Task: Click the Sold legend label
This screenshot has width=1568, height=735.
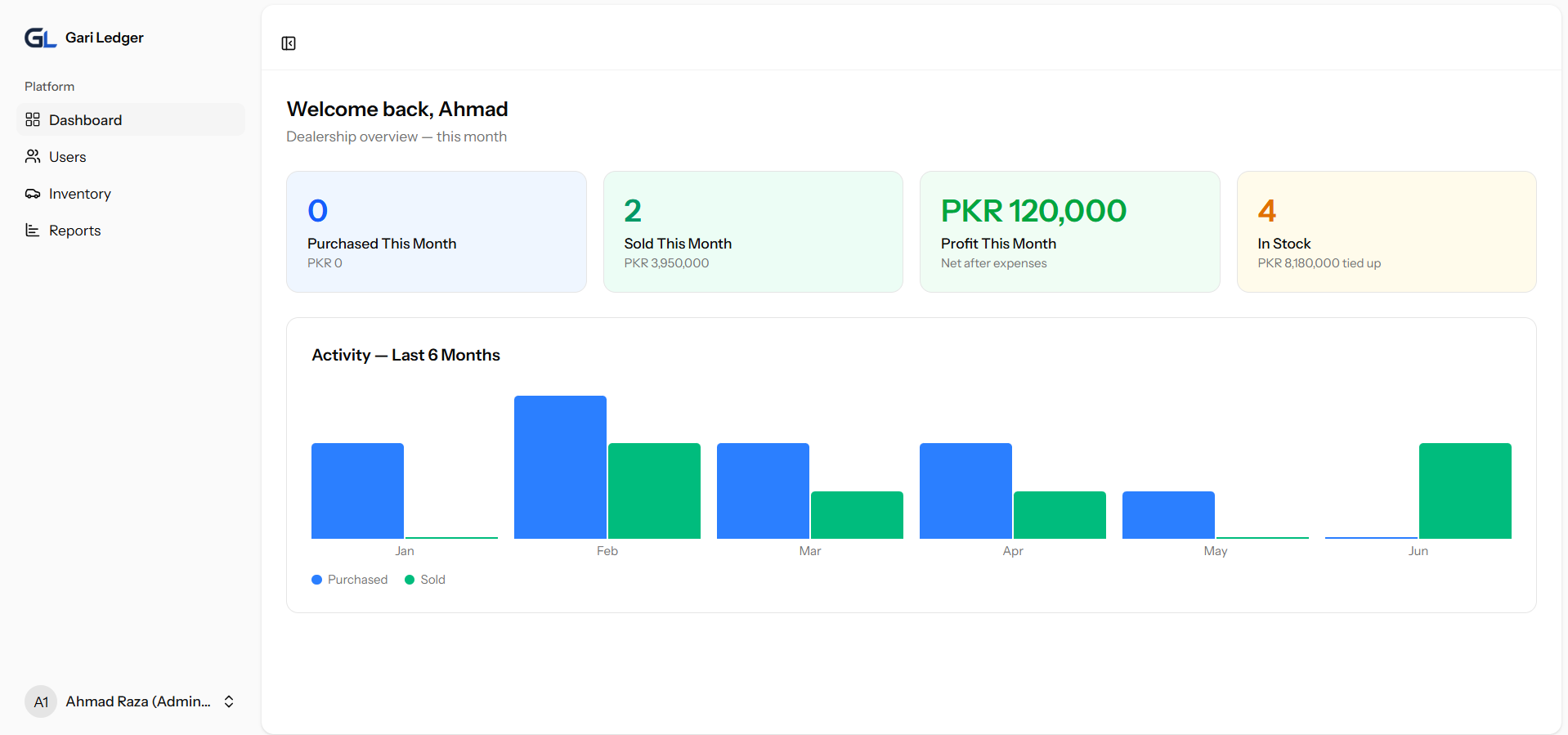Action: pyautogui.click(x=432, y=580)
